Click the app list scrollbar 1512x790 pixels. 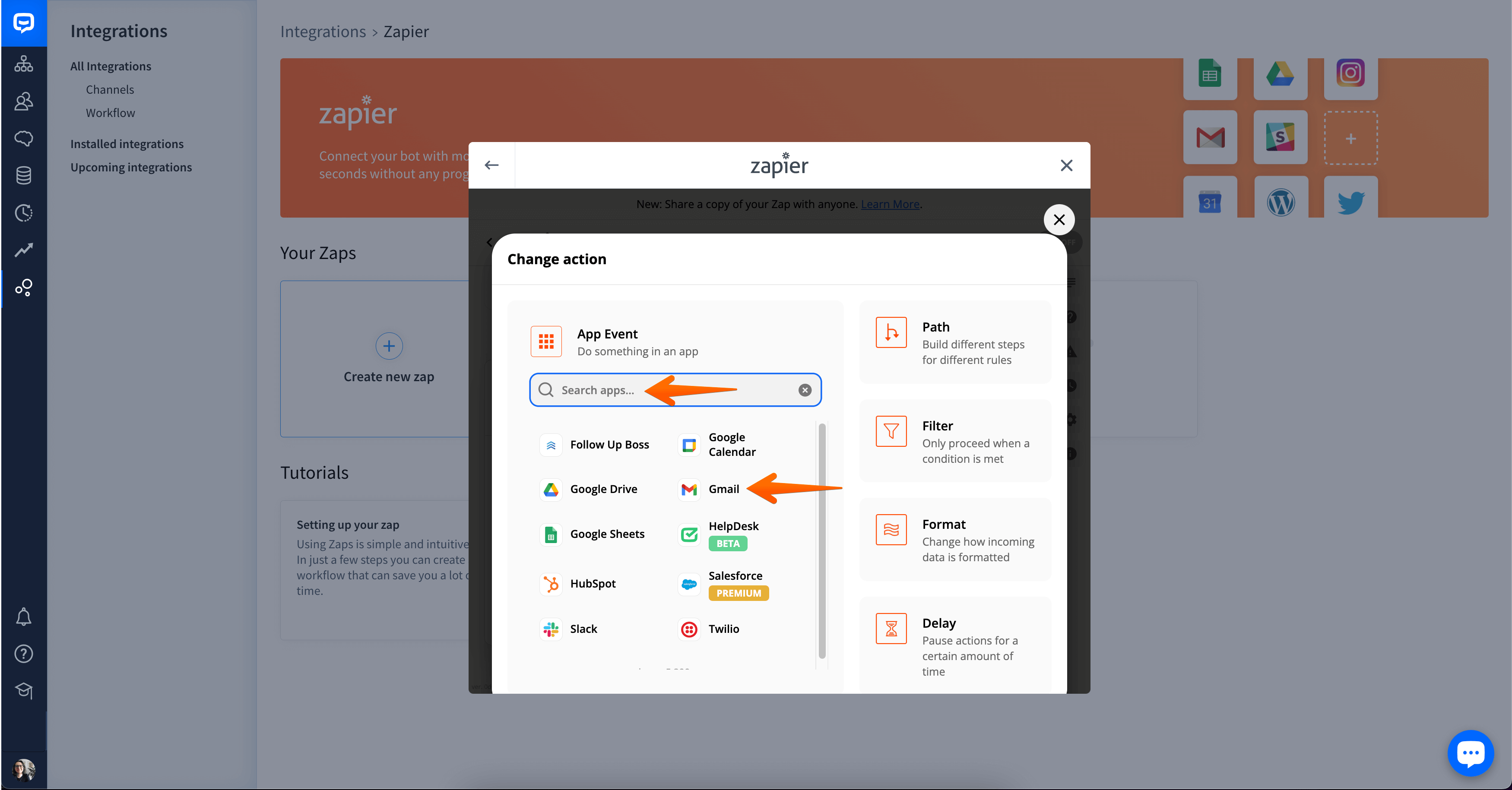coord(822,541)
